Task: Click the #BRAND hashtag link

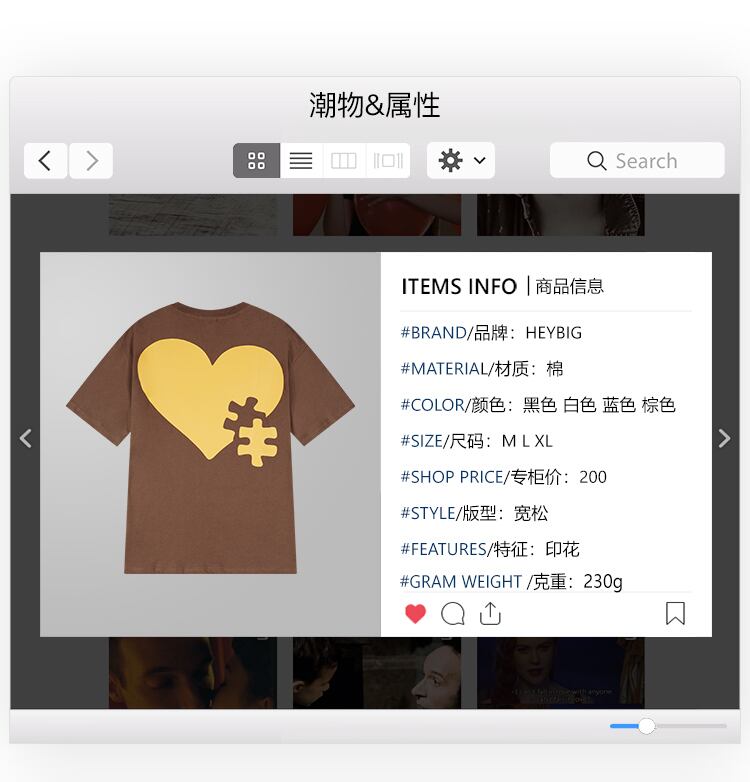Action: point(433,333)
